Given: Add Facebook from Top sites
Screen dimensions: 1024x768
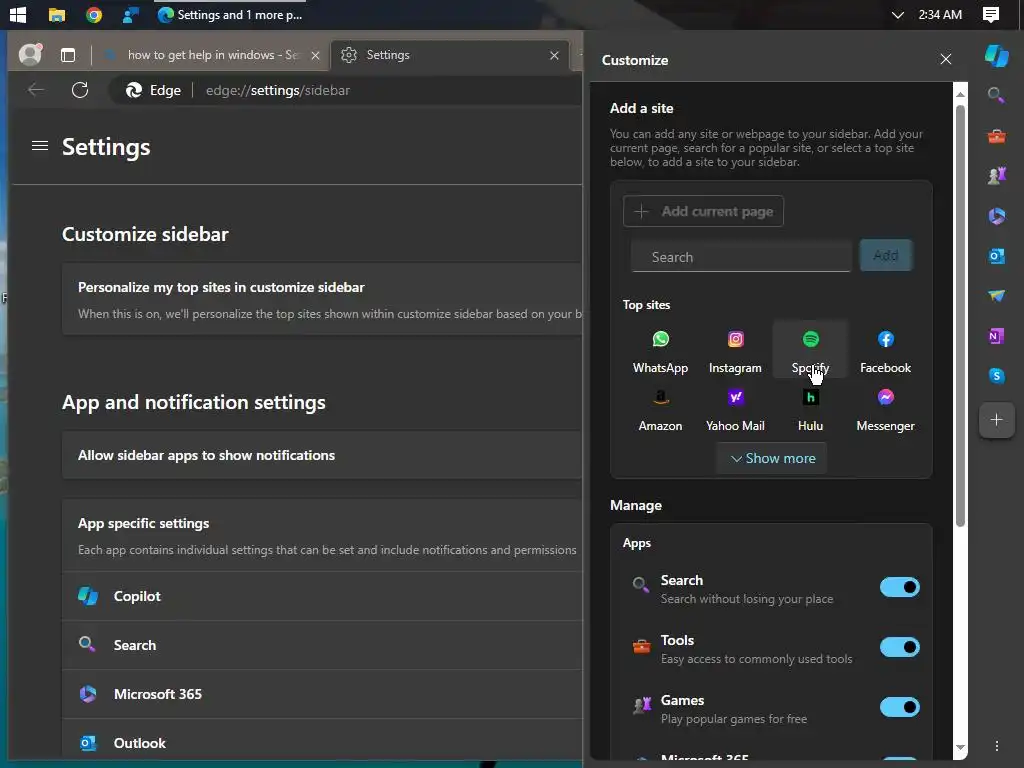Looking at the screenshot, I should (x=886, y=351).
